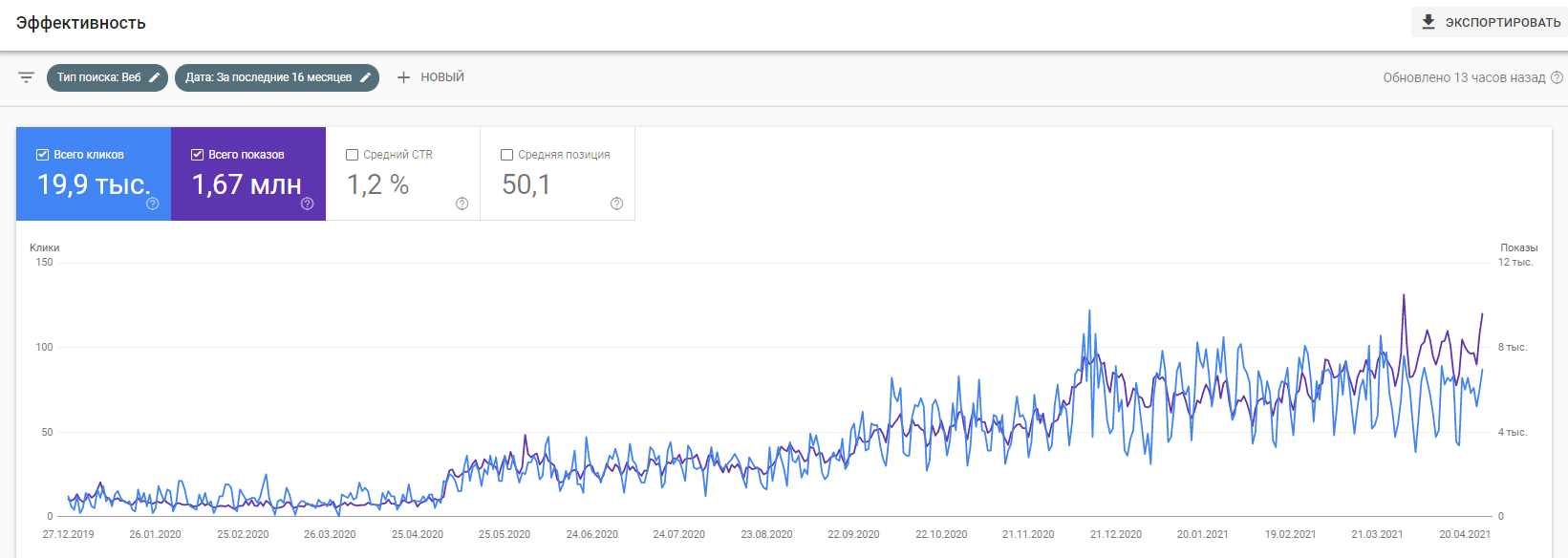Screen dimensions: 1568x558
Task: Uncheck the Всего кликов checkbox
Action: pos(43,155)
